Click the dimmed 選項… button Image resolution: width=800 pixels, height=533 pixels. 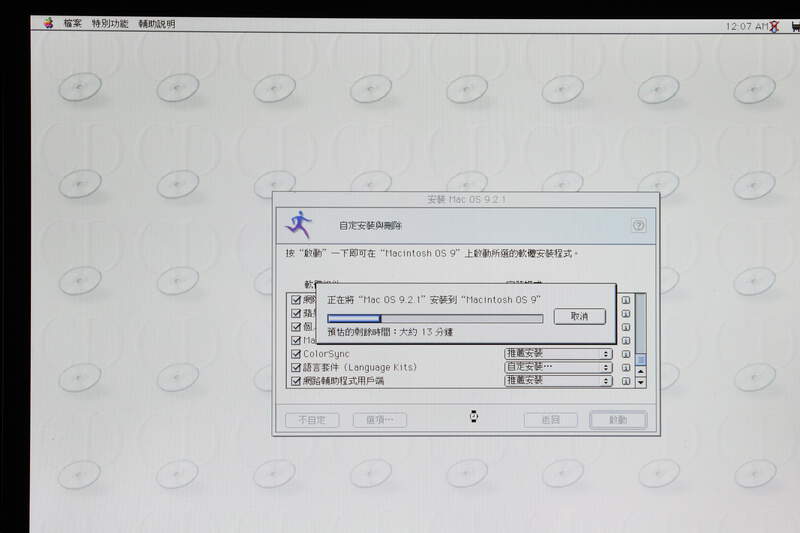tap(380, 420)
